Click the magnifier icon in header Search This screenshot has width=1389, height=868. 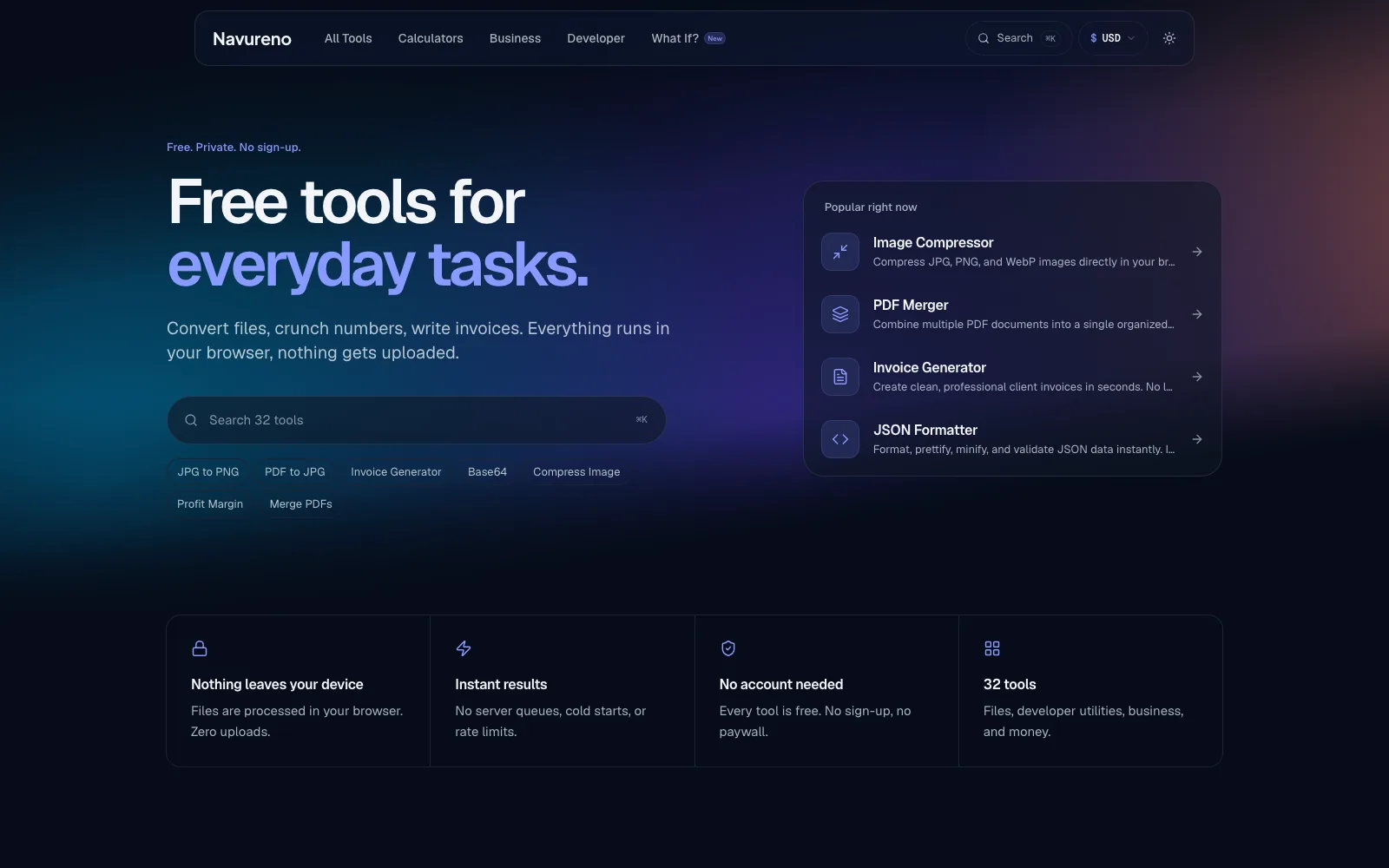click(x=984, y=38)
